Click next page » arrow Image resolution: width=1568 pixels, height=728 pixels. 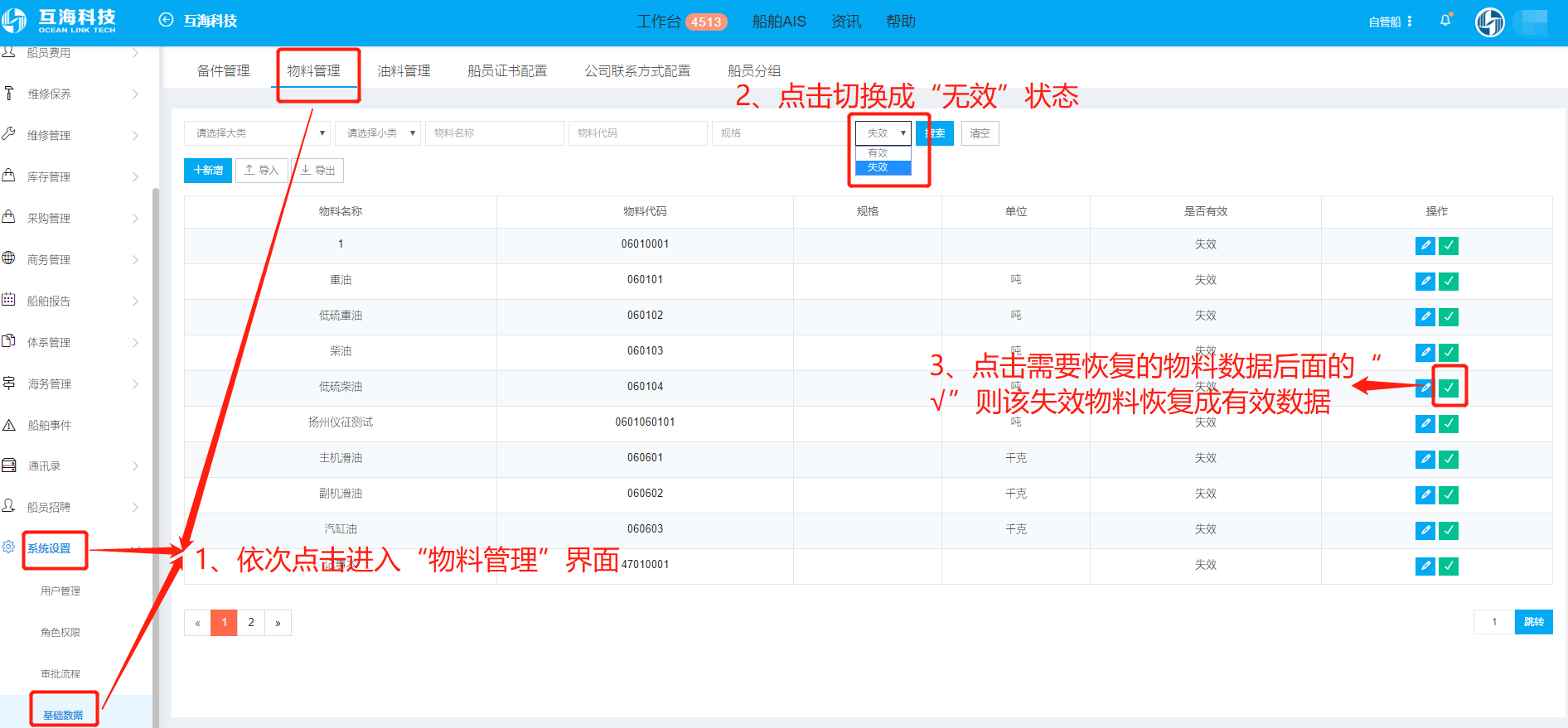(278, 622)
